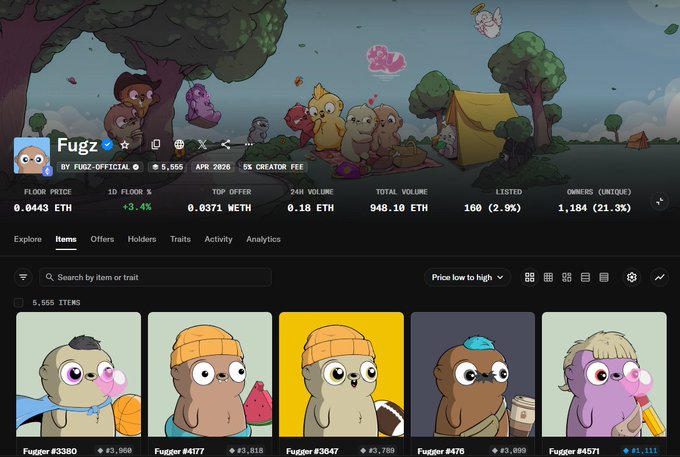This screenshot has height=457, width=680.
Task: Click the #3,960 rarity rank badge
Action: (115, 451)
